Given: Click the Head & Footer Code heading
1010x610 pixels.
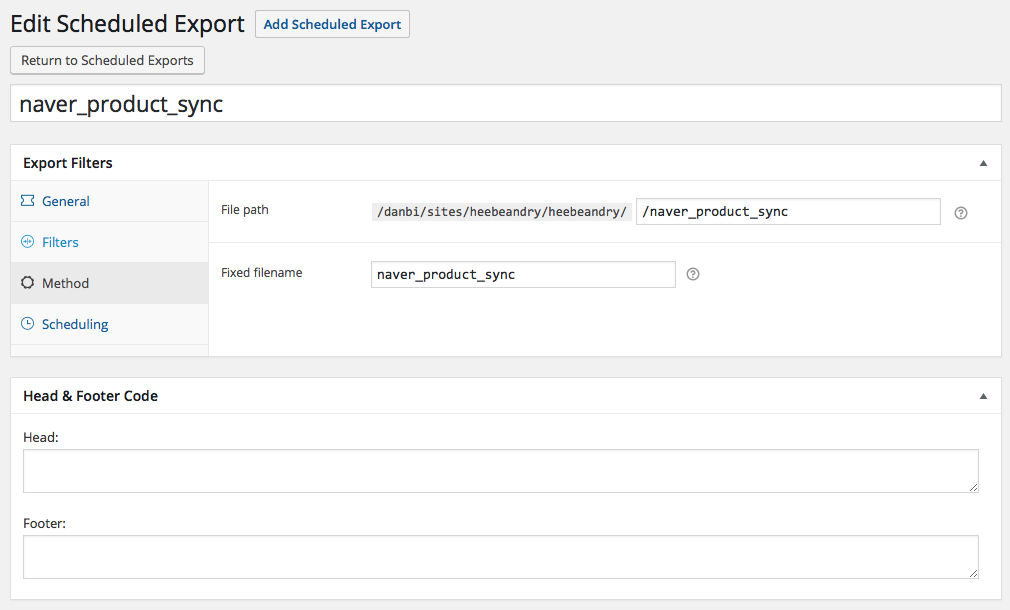Looking at the screenshot, I should [x=90, y=396].
